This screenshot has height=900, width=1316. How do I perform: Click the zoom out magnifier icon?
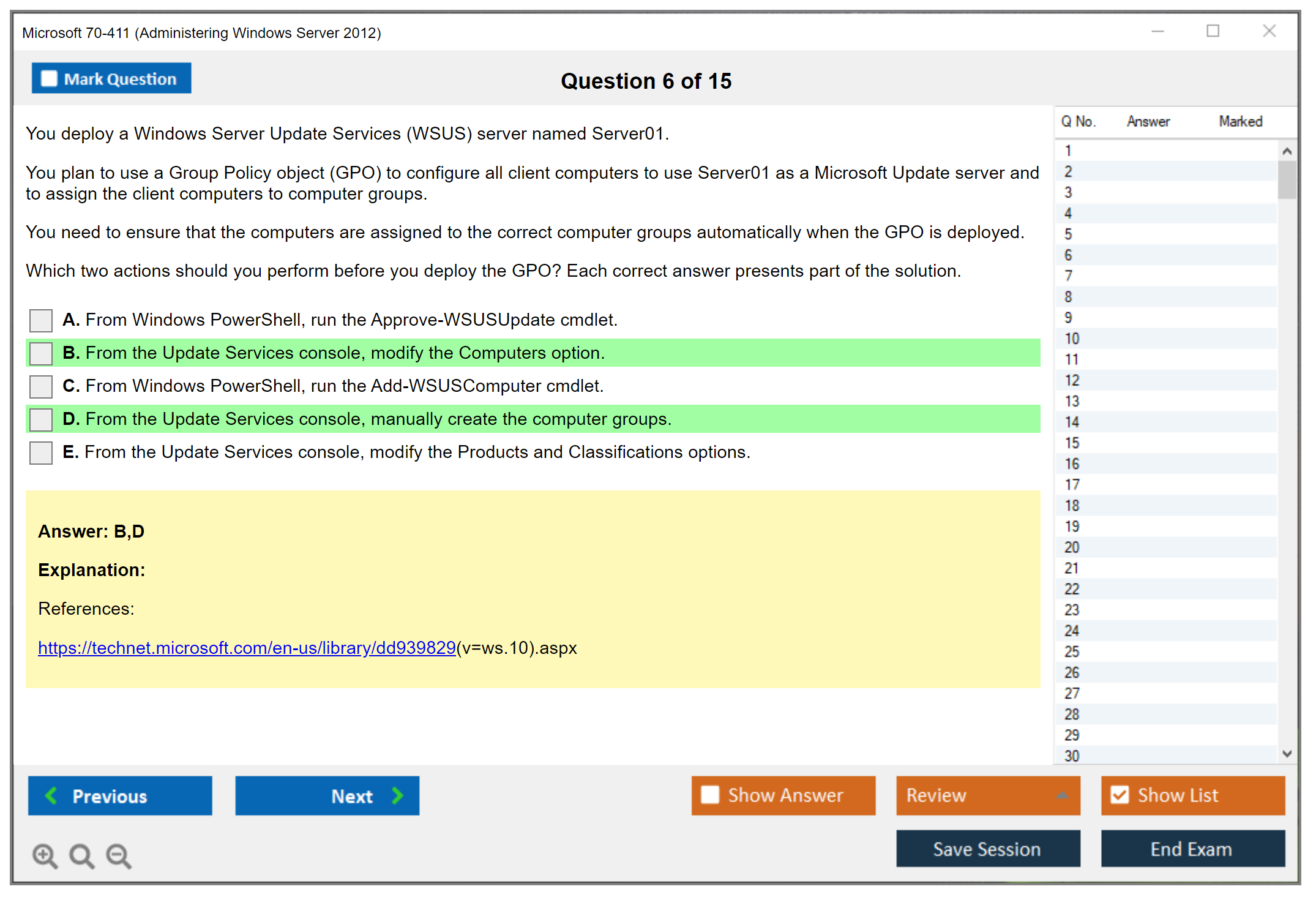coord(118,855)
